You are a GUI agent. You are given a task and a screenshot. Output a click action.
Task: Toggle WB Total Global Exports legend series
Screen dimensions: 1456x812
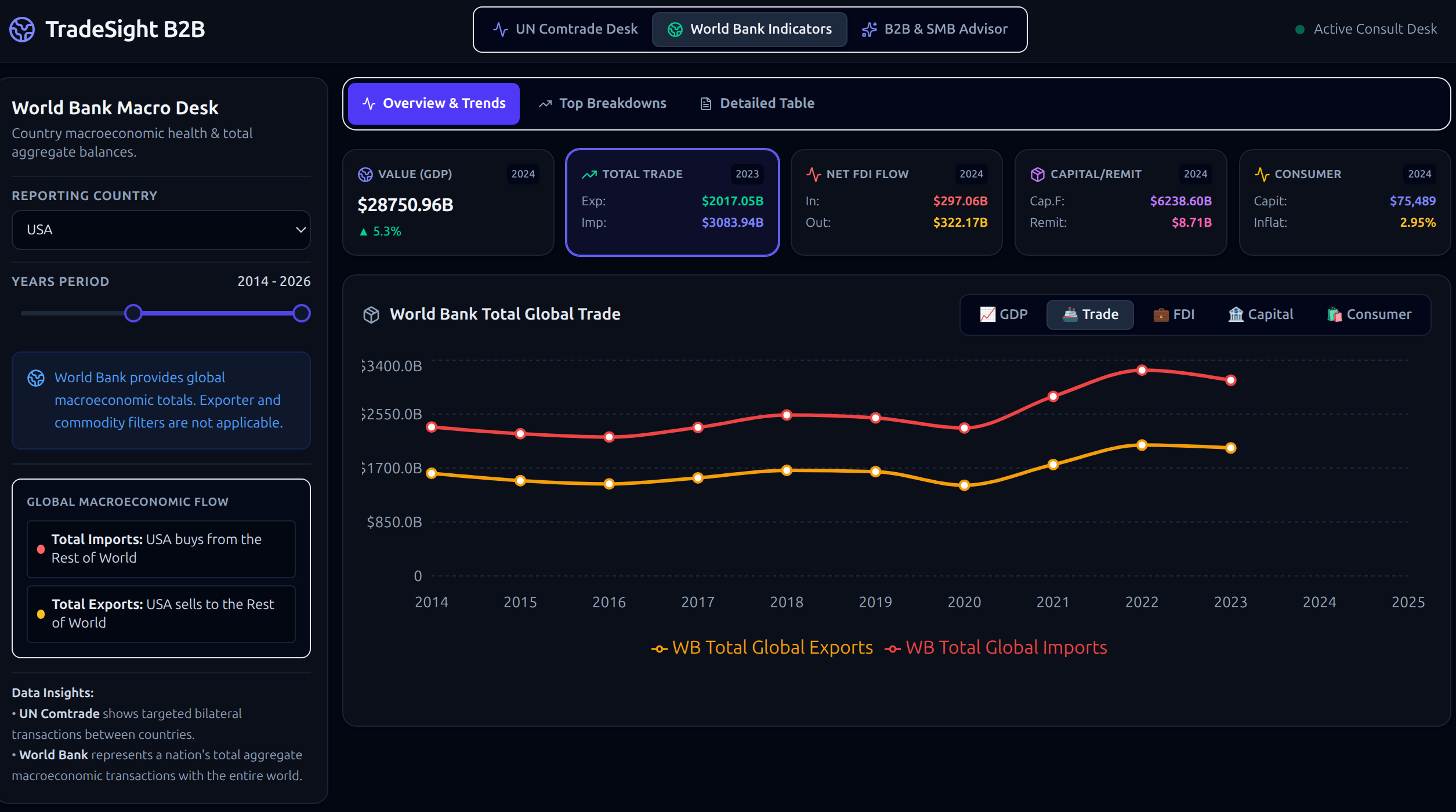coord(762,647)
